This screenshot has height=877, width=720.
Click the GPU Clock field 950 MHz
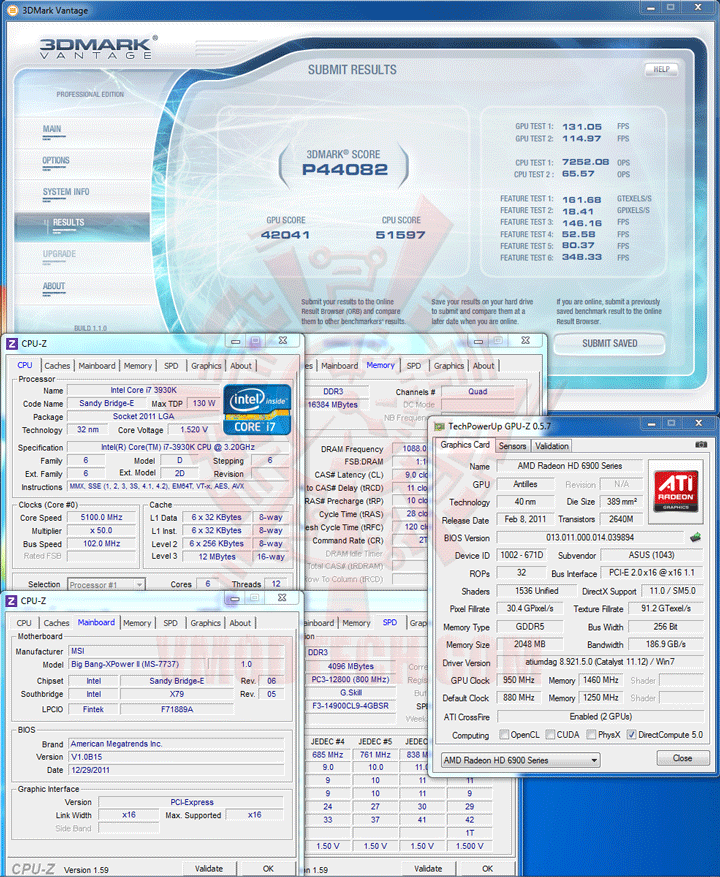[519, 680]
